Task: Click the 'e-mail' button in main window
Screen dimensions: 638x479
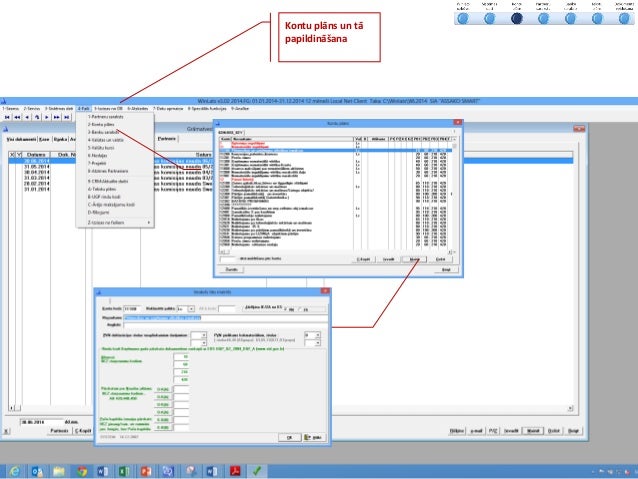Action: (476, 431)
